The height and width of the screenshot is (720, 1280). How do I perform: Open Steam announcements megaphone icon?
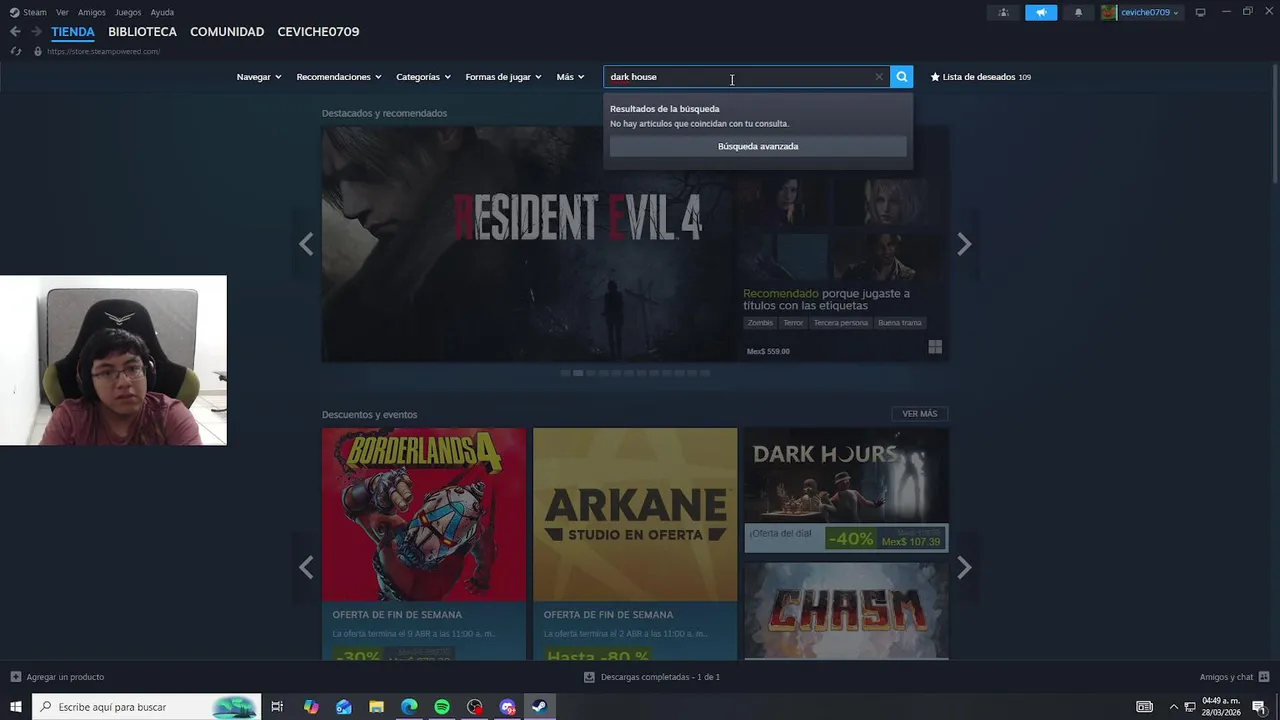coord(1041,12)
